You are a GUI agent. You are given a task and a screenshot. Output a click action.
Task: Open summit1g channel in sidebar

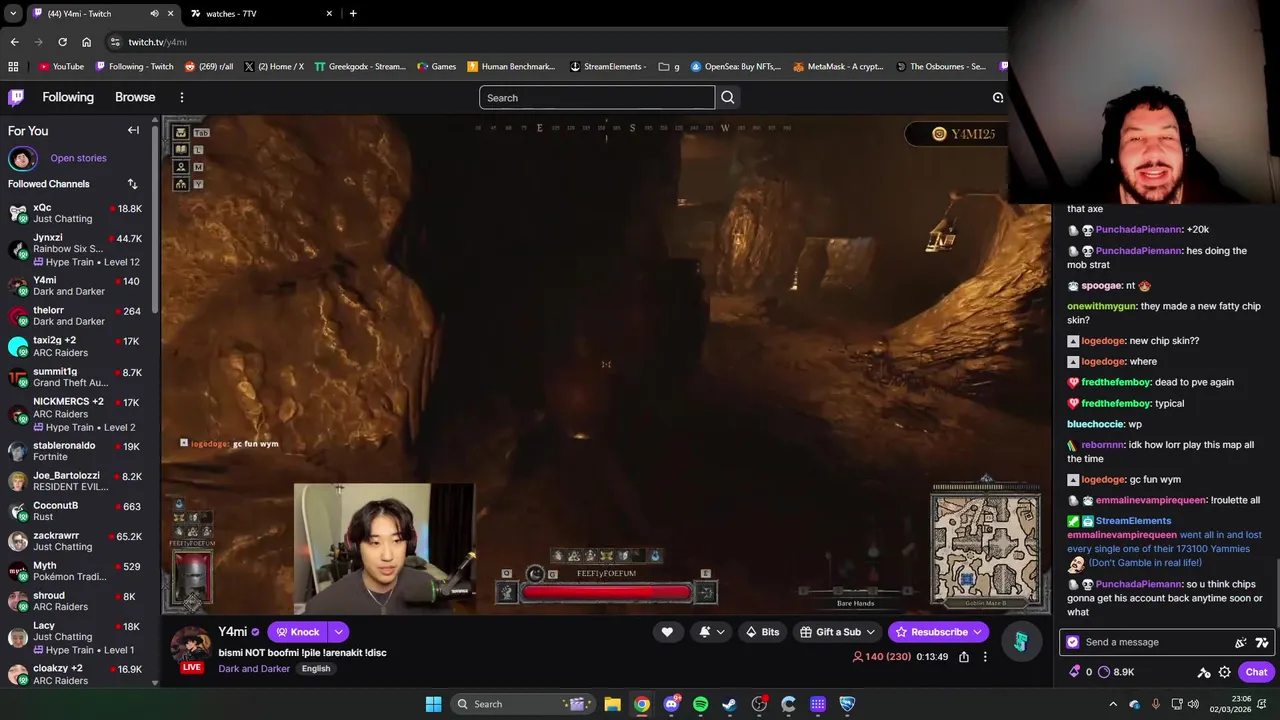[75, 377]
